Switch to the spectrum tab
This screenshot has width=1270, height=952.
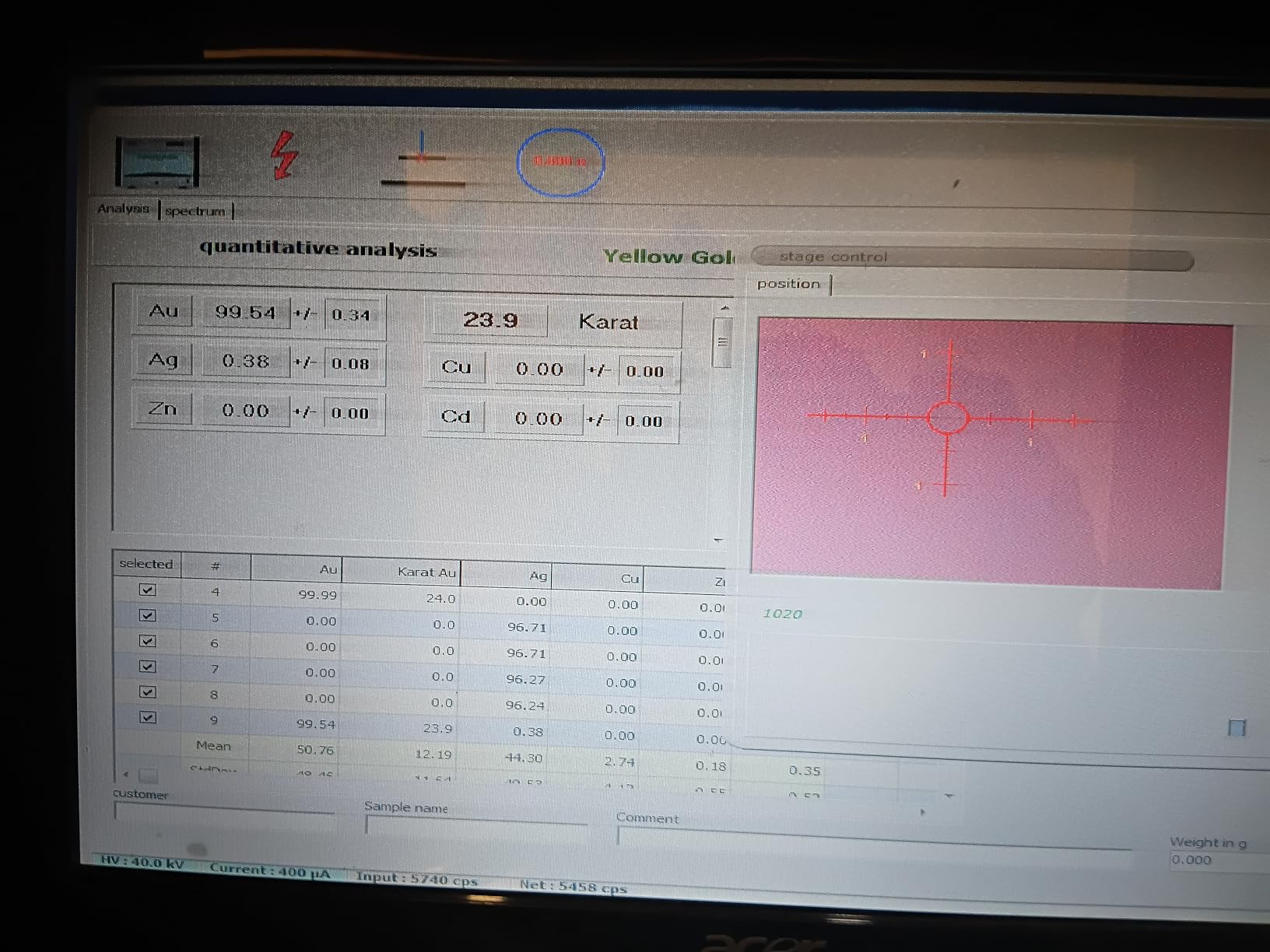[195, 211]
